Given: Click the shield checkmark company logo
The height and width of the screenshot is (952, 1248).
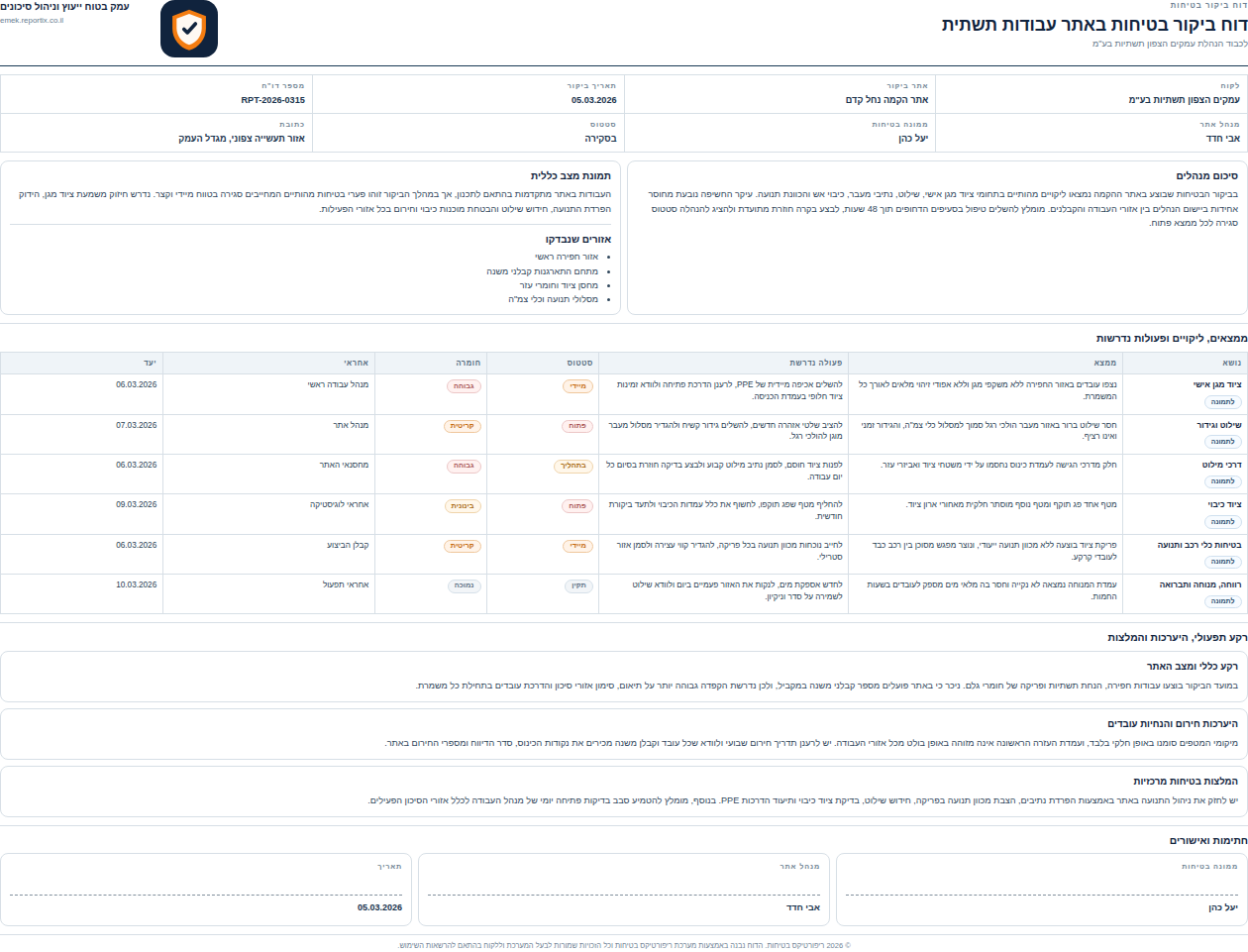Looking at the screenshot, I should coord(188,29).
